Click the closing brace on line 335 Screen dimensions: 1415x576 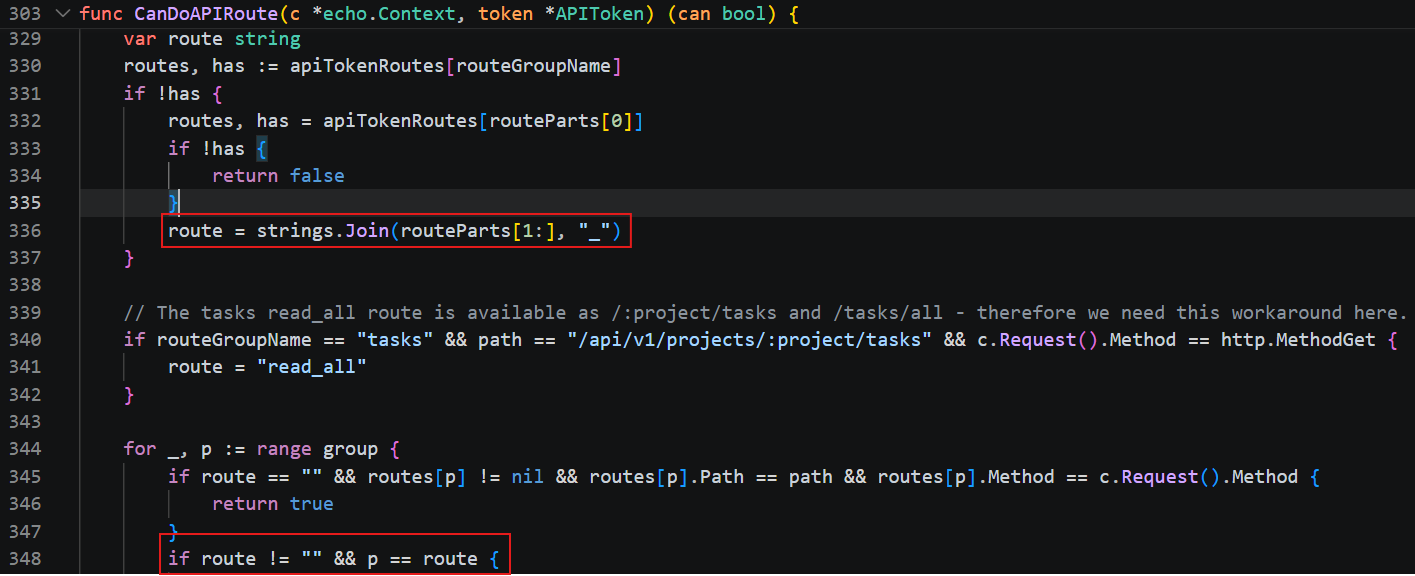click(x=173, y=203)
